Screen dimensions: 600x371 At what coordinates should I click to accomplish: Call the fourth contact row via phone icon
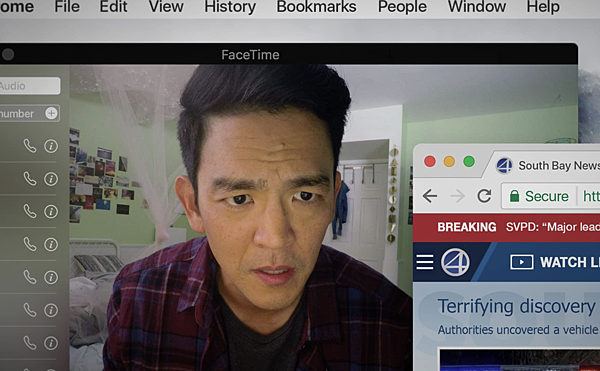30,244
